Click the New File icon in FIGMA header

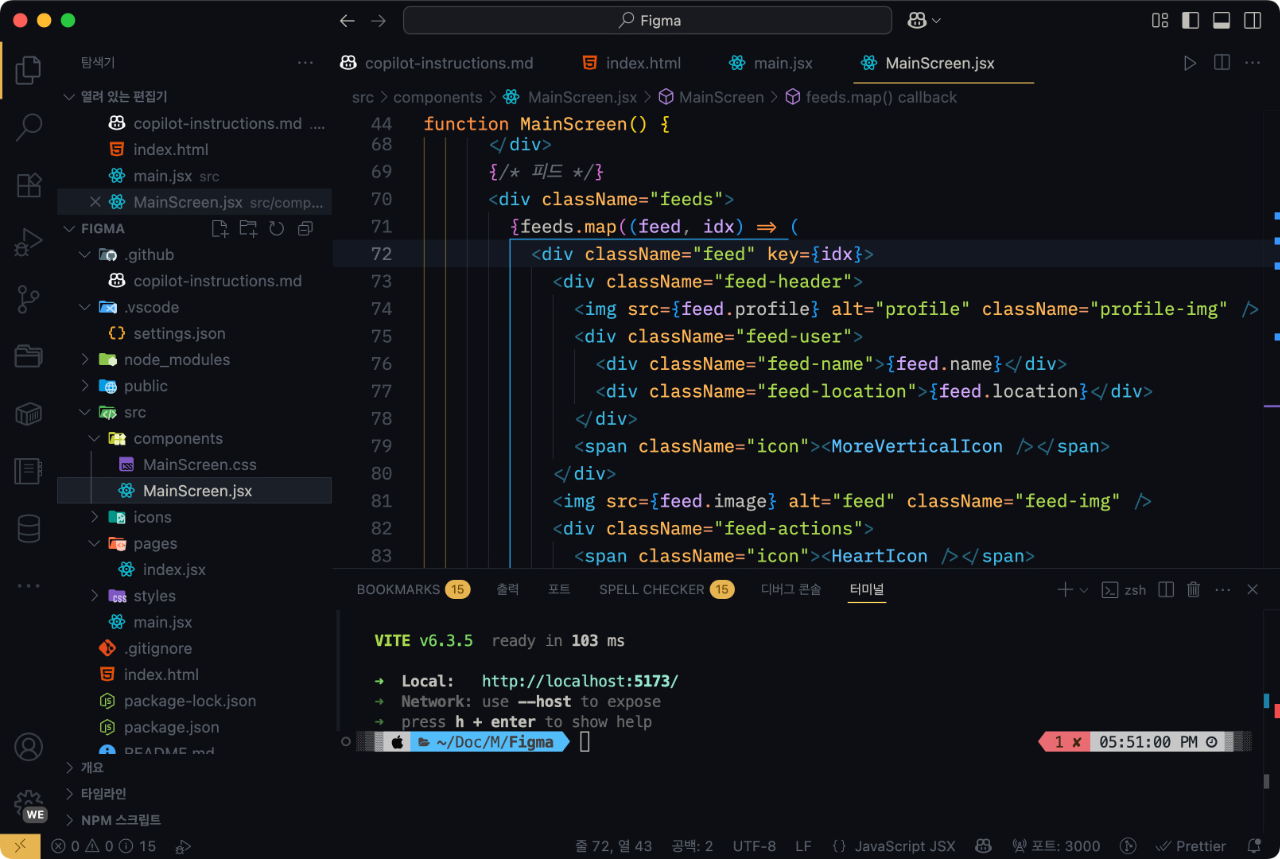[220, 228]
